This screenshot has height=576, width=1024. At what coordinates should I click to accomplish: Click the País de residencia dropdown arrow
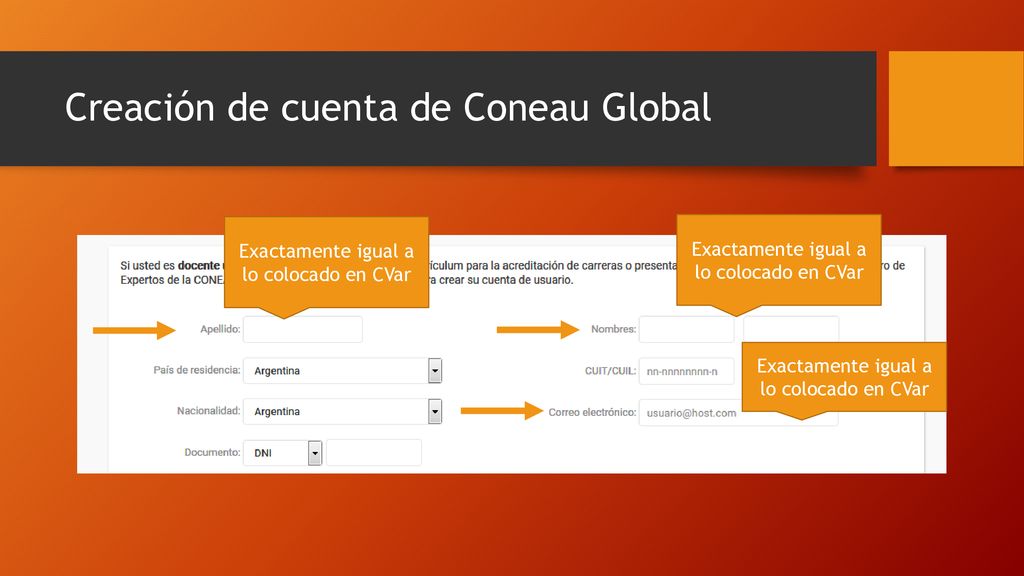(435, 371)
